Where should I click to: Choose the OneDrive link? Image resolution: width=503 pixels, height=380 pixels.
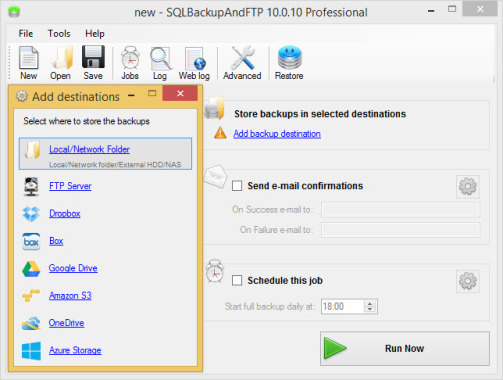pos(66,323)
